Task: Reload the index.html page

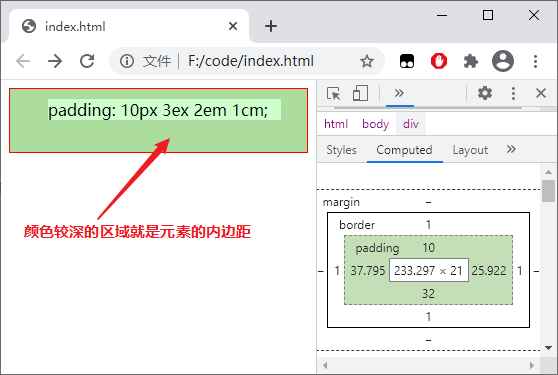Action: point(87,61)
